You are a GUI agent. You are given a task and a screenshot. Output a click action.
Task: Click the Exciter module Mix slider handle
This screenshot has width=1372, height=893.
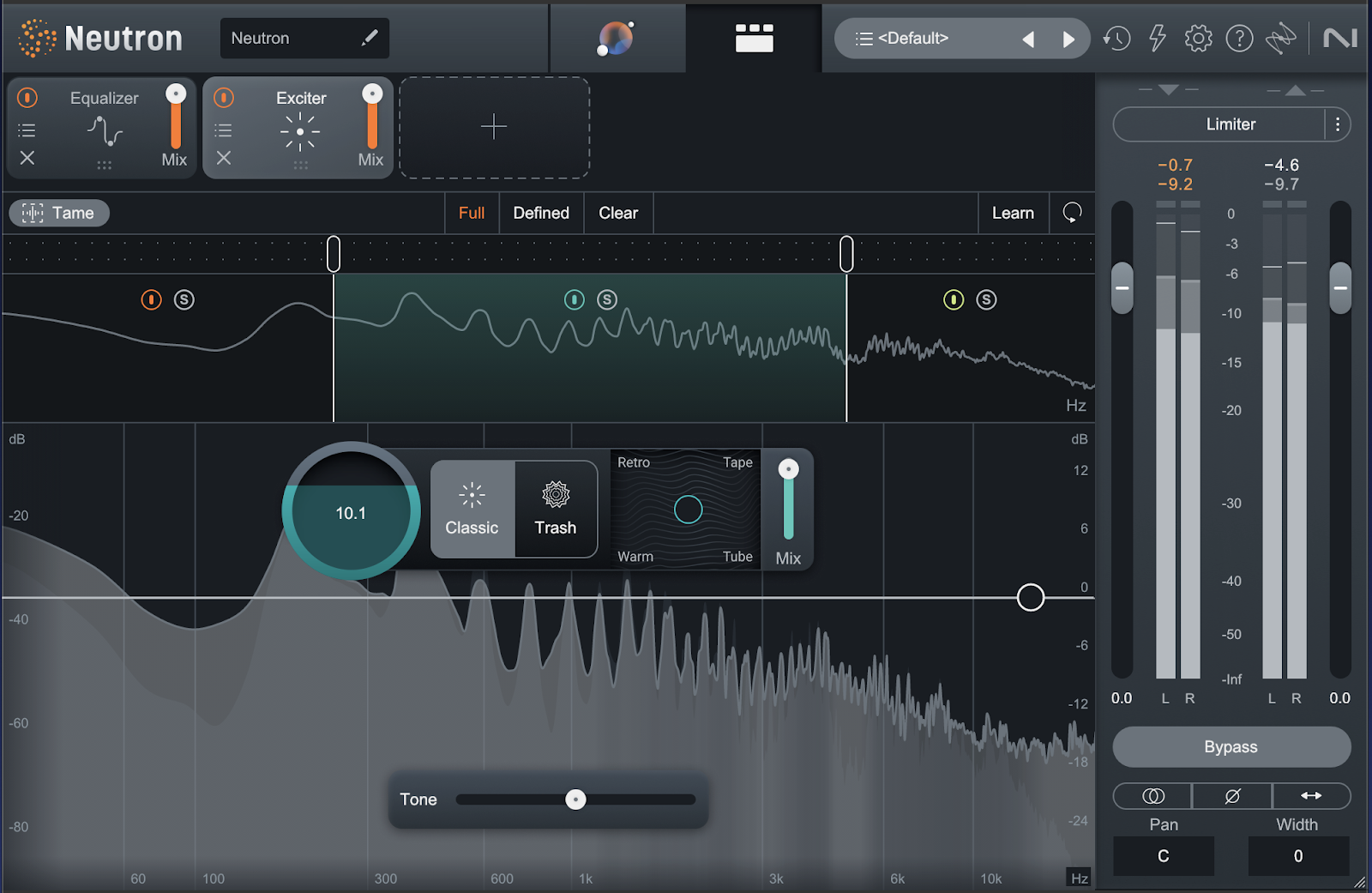pyautogui.click(x=372, y=94)
